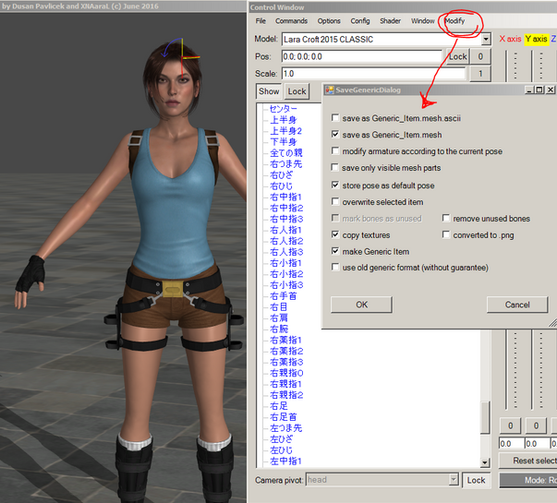Click the Pos input field
Image resolution: width=557 pixels, height=503 pixels.
pyautogui.click(x=362, y=56)
